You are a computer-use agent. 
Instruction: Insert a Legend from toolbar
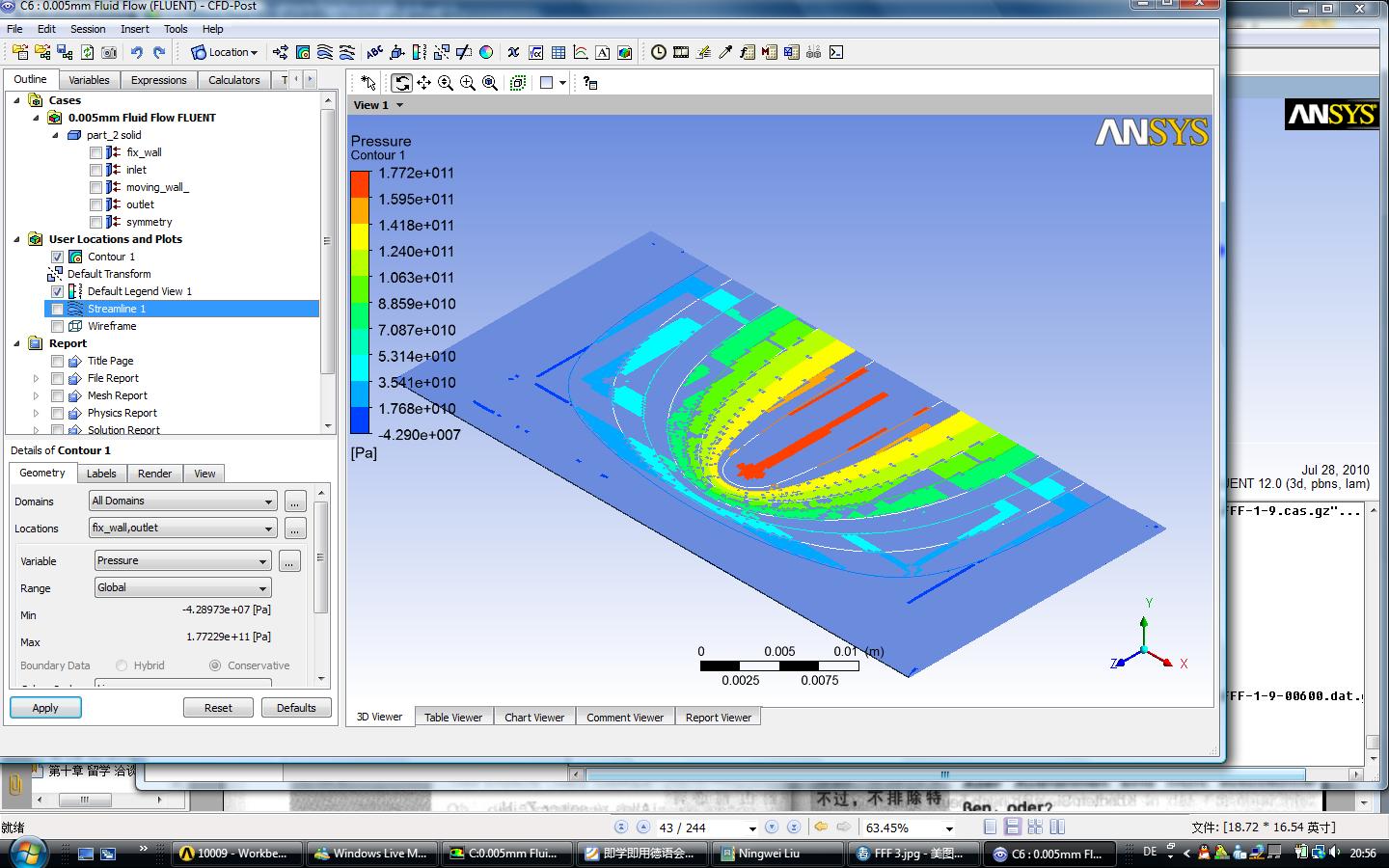tap(419, 52)
